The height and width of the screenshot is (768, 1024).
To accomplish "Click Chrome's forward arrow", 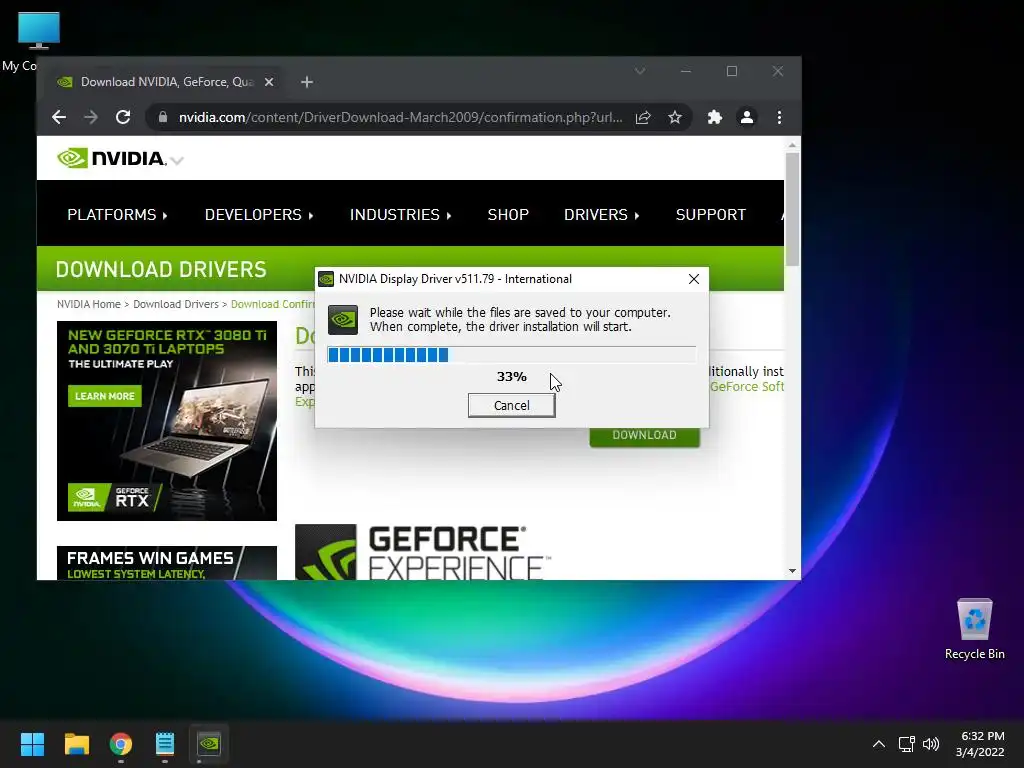I will click(91, 117).
